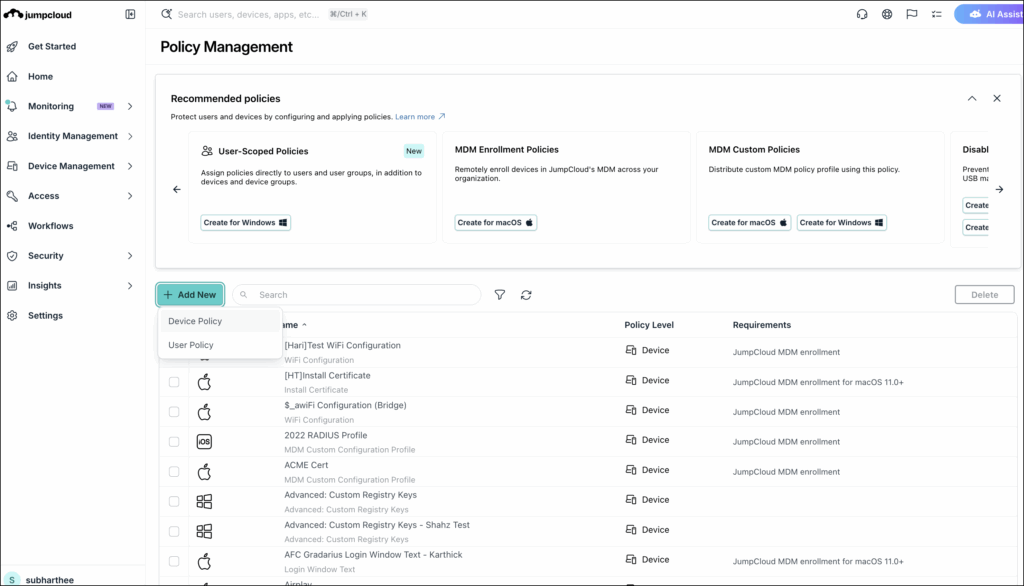Choose Device Policy from the dropdown
This screenshot has width=1024, height=586.
(219, 321)
